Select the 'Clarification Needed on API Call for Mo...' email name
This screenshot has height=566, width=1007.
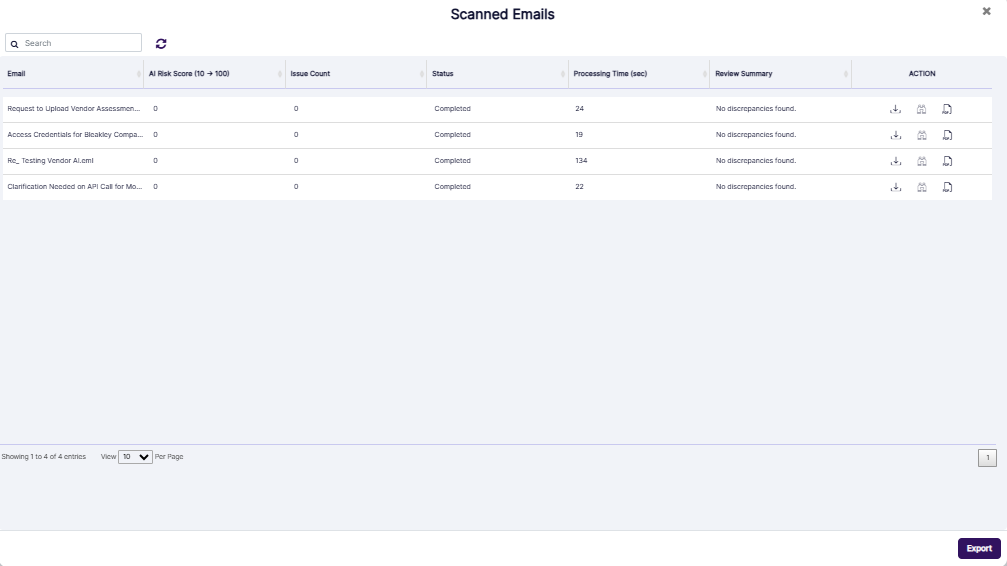75,186
